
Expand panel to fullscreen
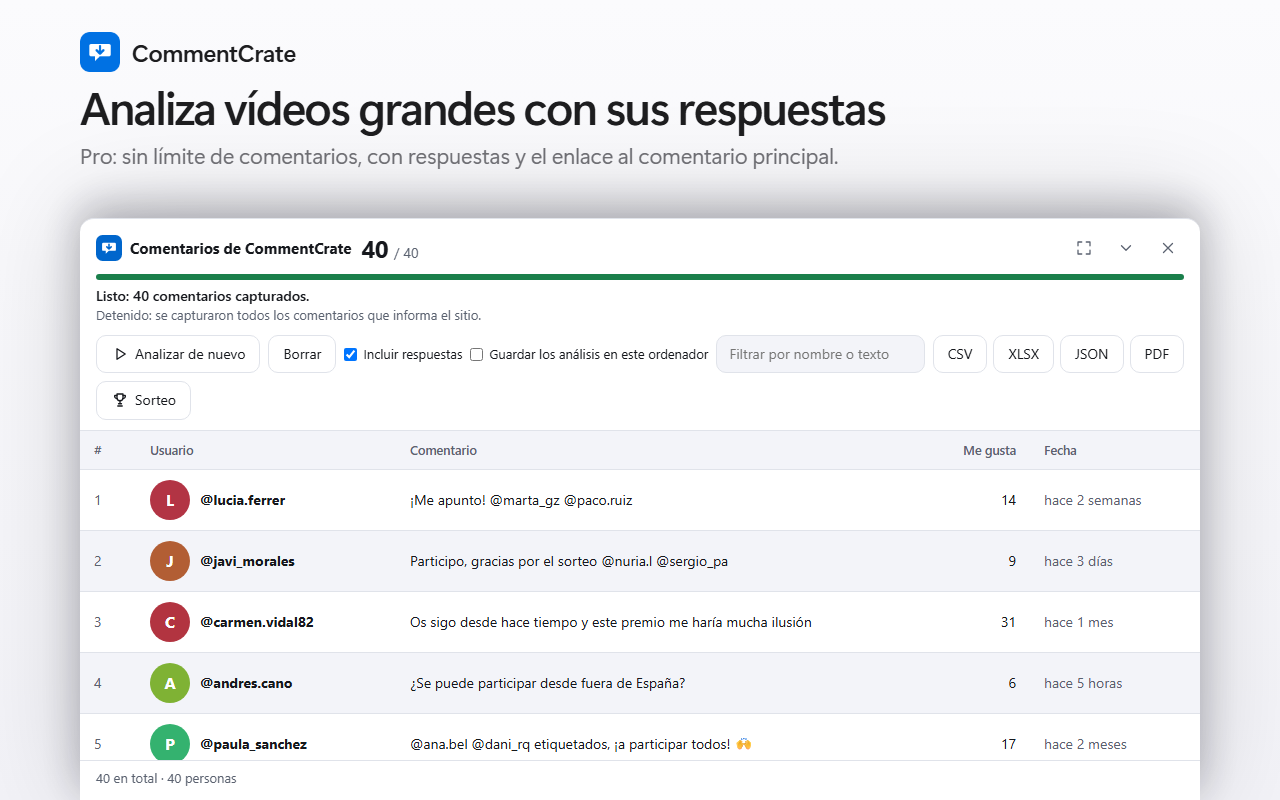coord(1084,248)
